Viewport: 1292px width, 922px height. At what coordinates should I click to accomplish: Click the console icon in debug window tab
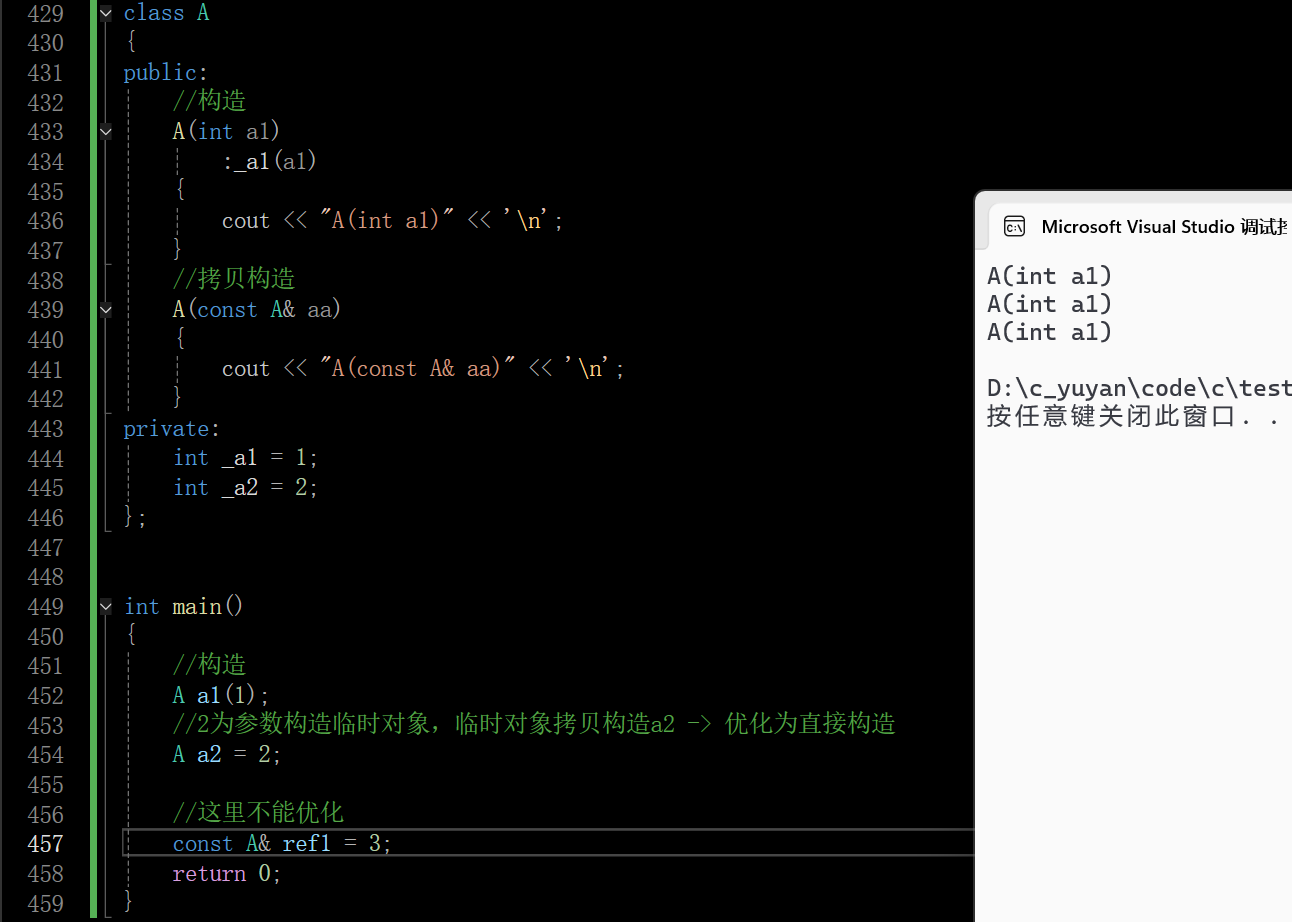coord(1014,227)
